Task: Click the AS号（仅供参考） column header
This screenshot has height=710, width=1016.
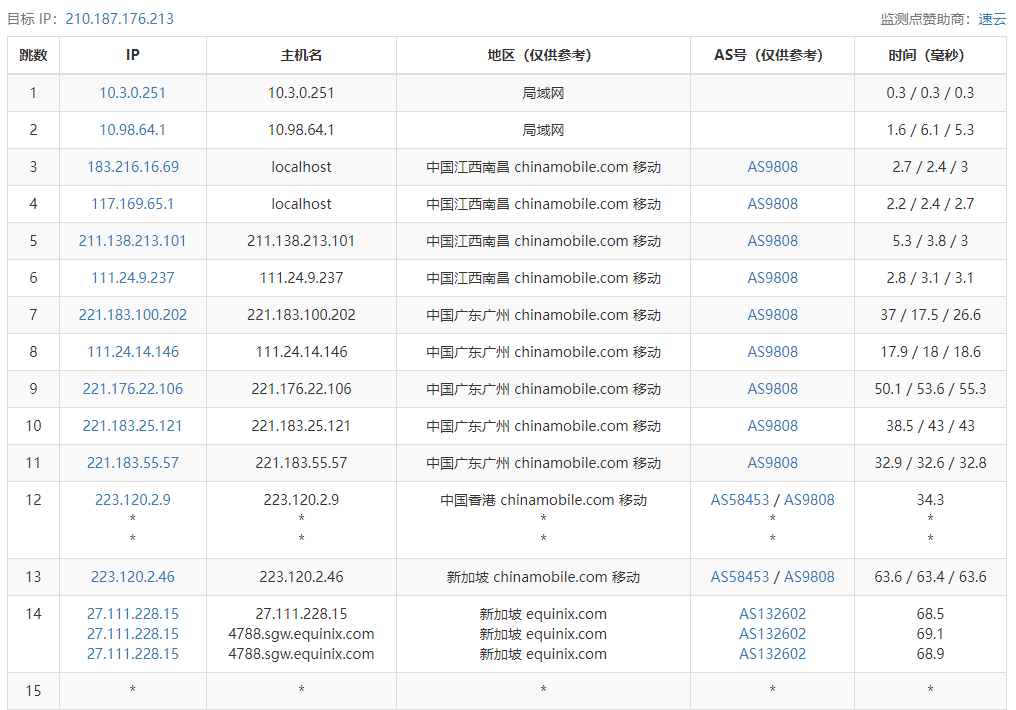Action: click(772, 55)
